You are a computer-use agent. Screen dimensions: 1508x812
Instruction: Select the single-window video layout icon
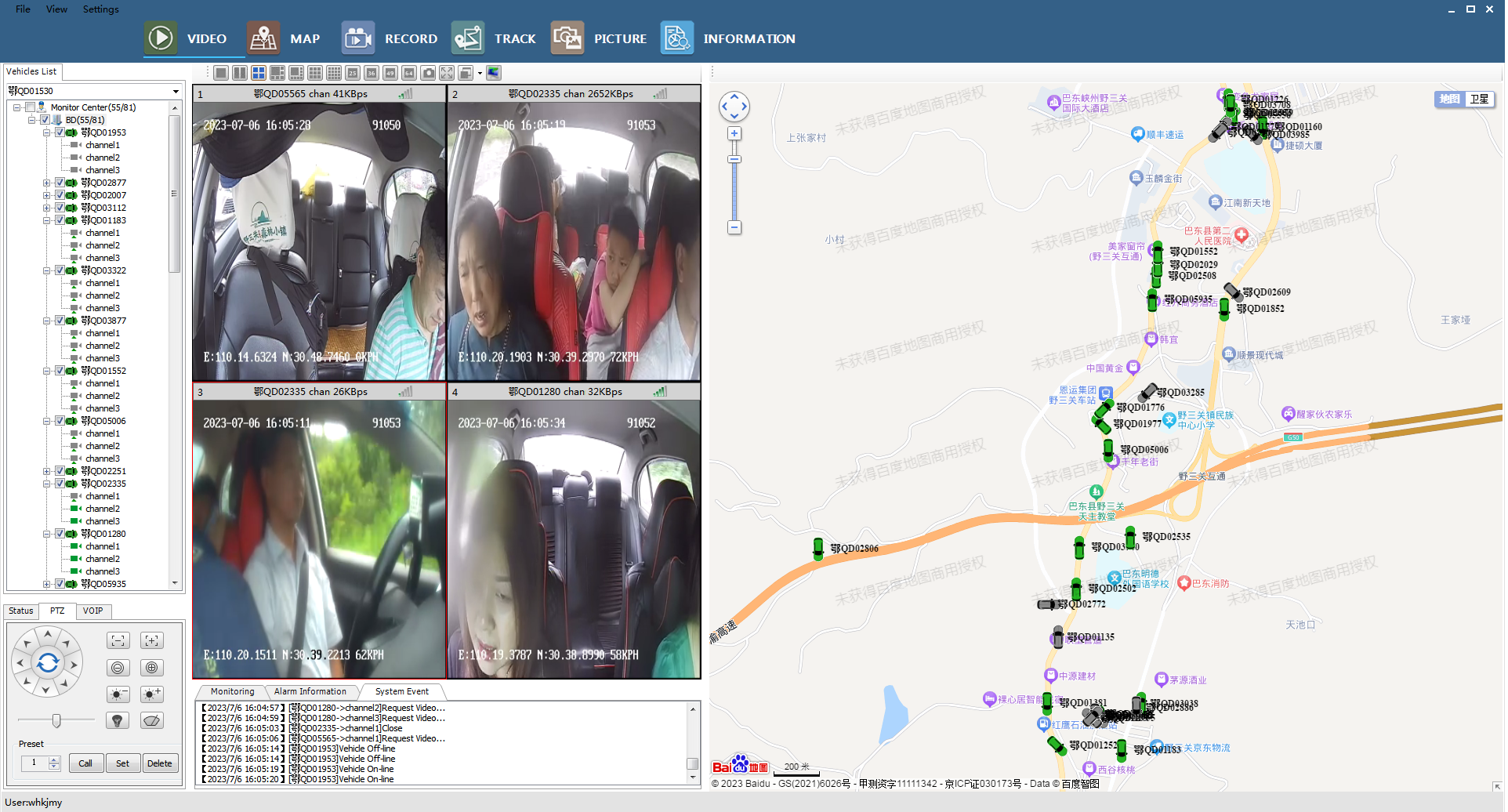pos(221,73)
